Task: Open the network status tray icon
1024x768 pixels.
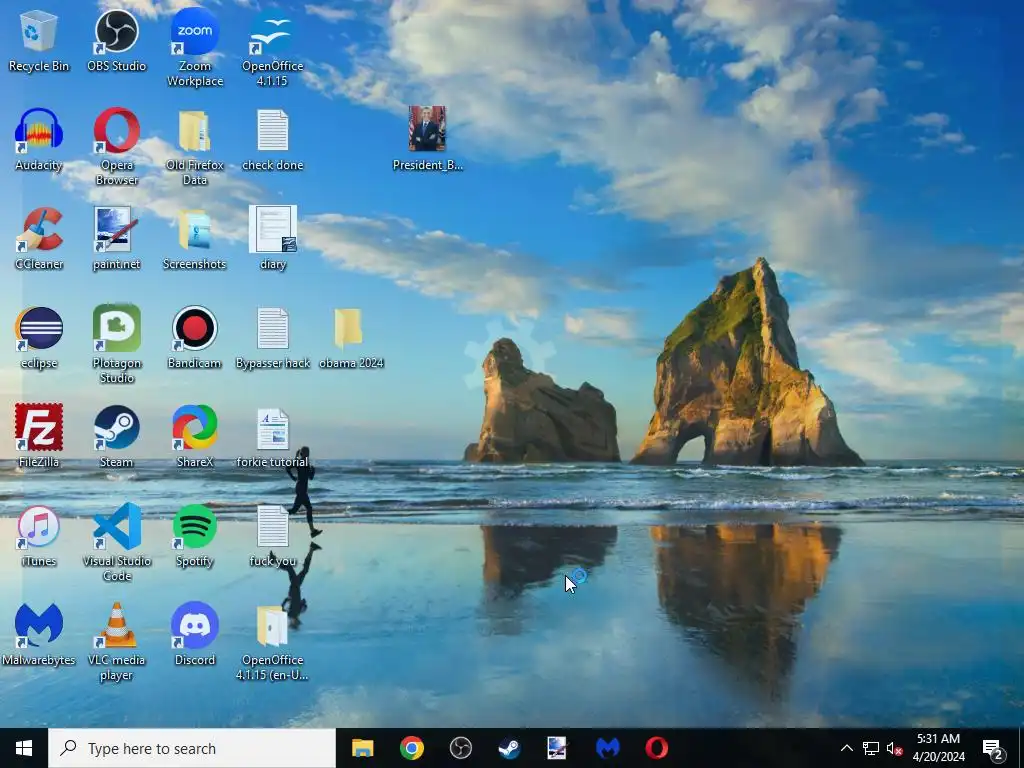Action: click(871, 748)
